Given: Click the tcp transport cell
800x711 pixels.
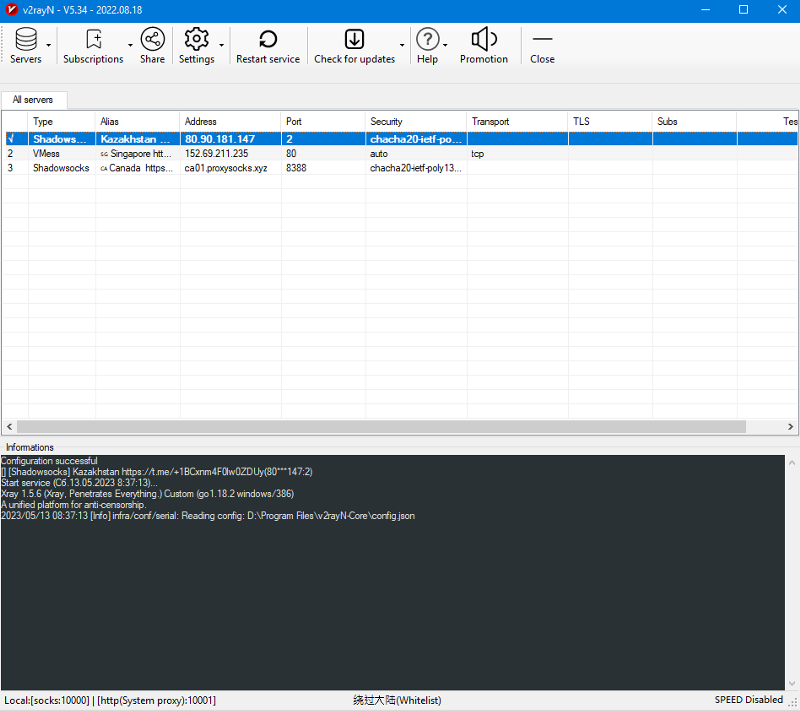Looking at the screenshot, I should coord(478,154).
